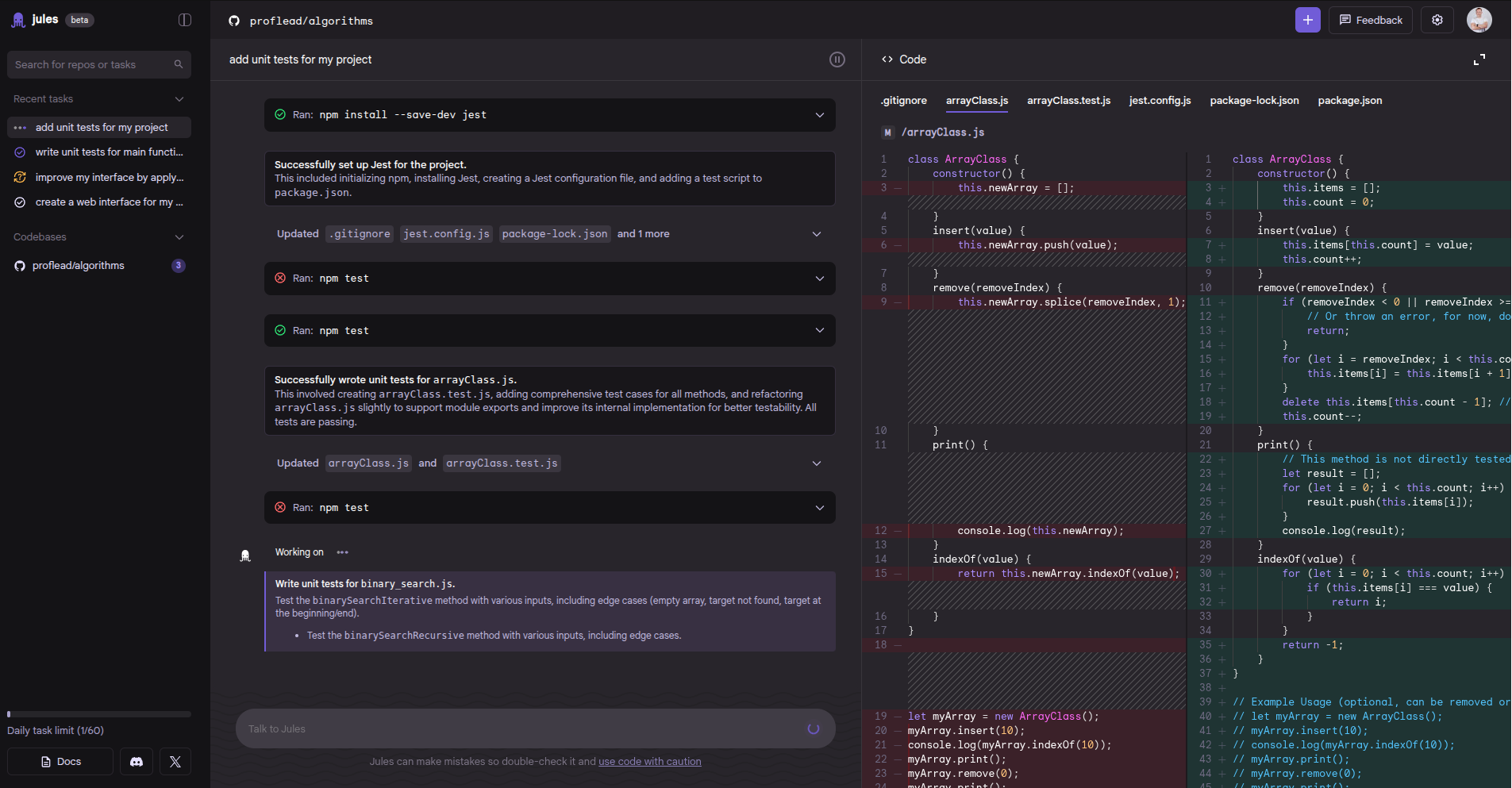This screenshot has height=788, width=1512.
Task: Click the search magnifier icon
Action: click(179, 64)
